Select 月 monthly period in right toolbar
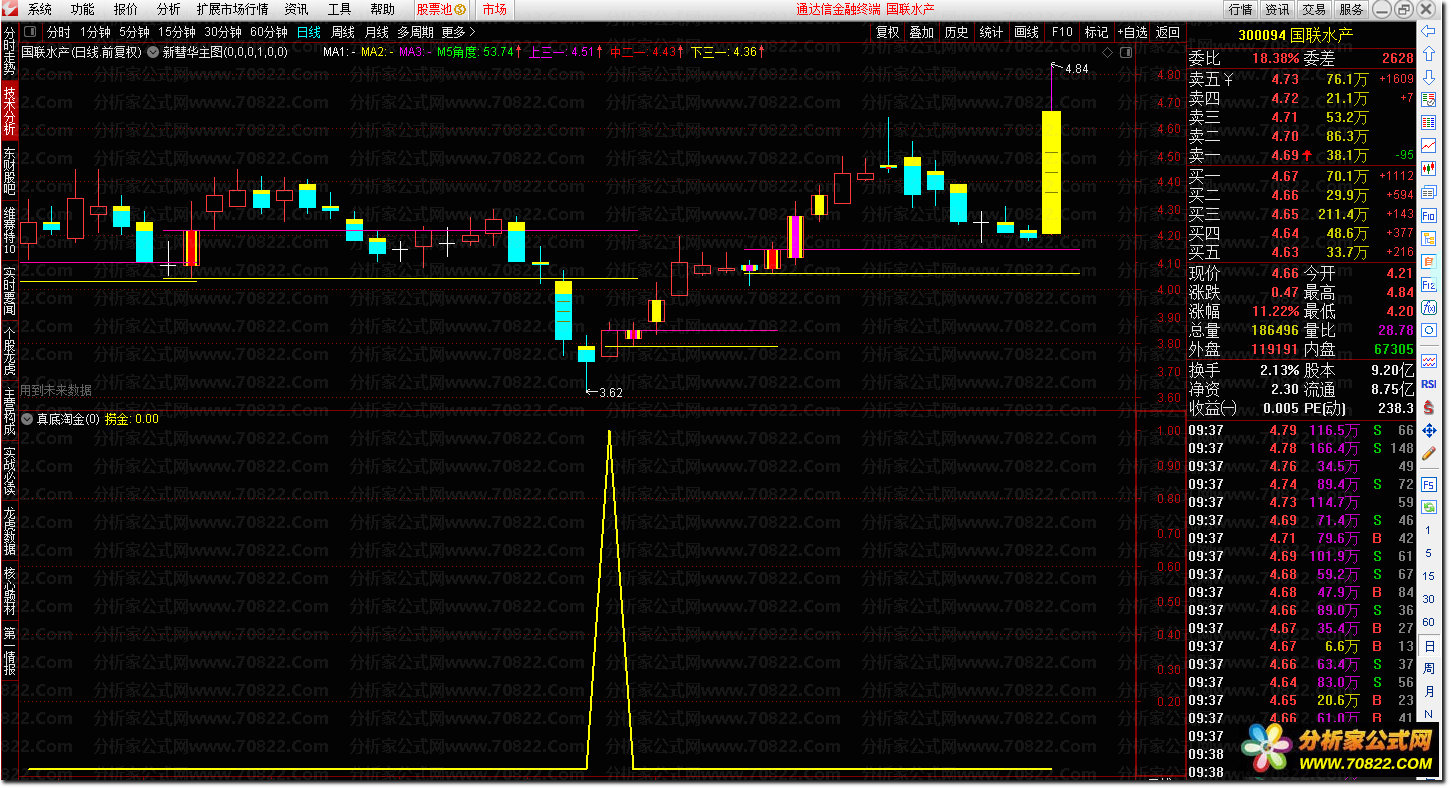This screenshot has width=1451, height=788. [1429, 692]
